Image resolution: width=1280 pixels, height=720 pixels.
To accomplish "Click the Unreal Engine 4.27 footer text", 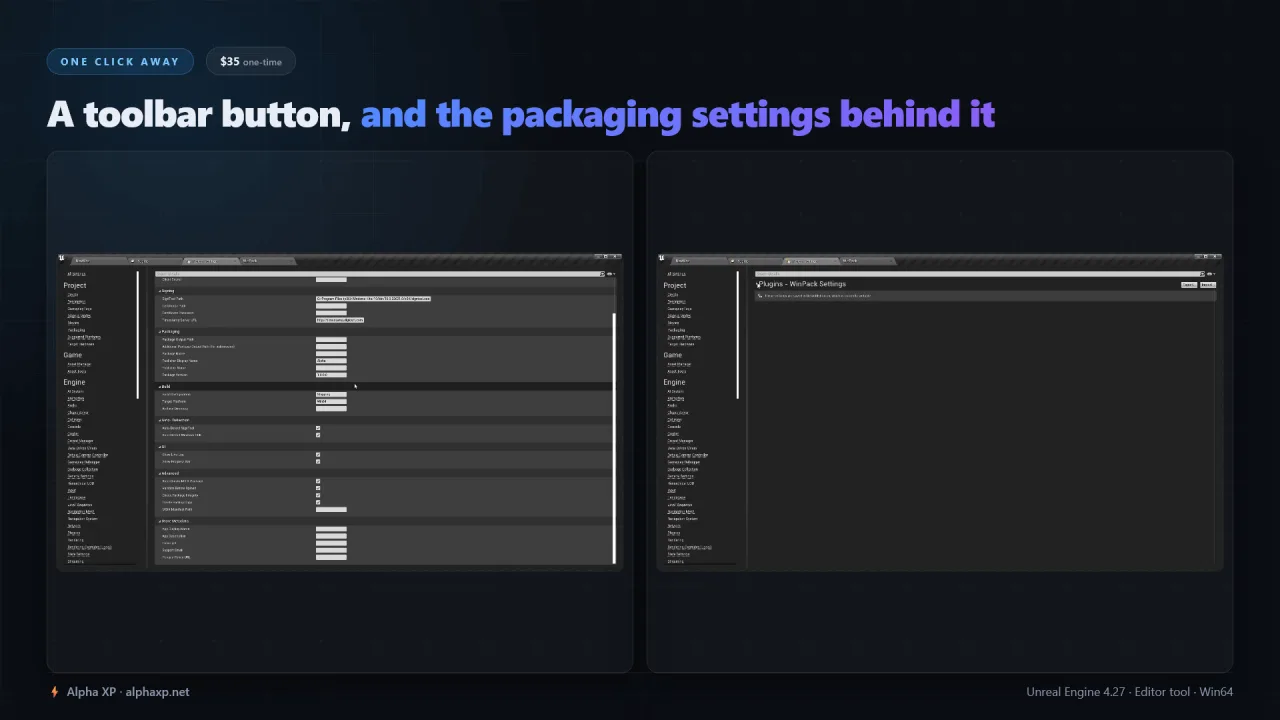I will (x=1077, y=692).
